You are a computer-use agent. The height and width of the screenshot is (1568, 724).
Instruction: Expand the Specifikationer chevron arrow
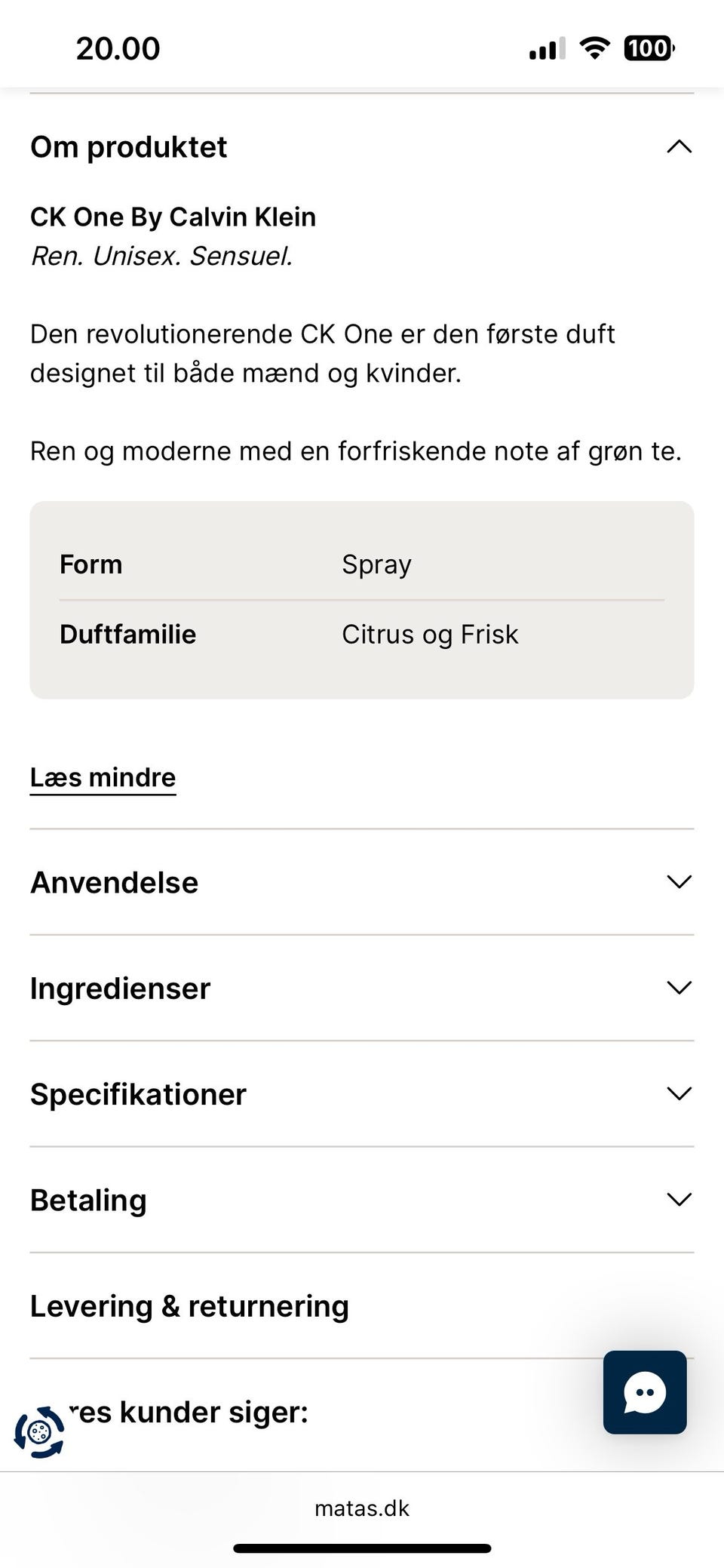pos(679,1093)
